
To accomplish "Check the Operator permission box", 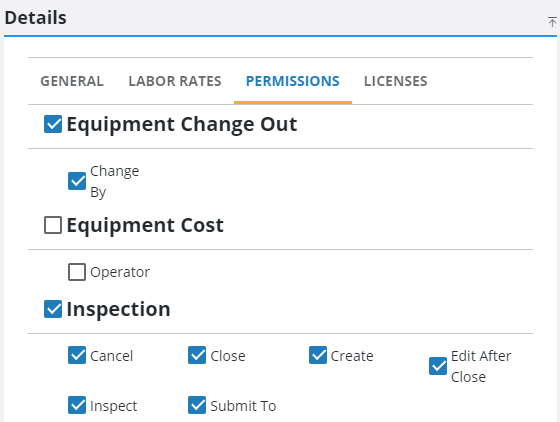I will (x=77, y=272).
